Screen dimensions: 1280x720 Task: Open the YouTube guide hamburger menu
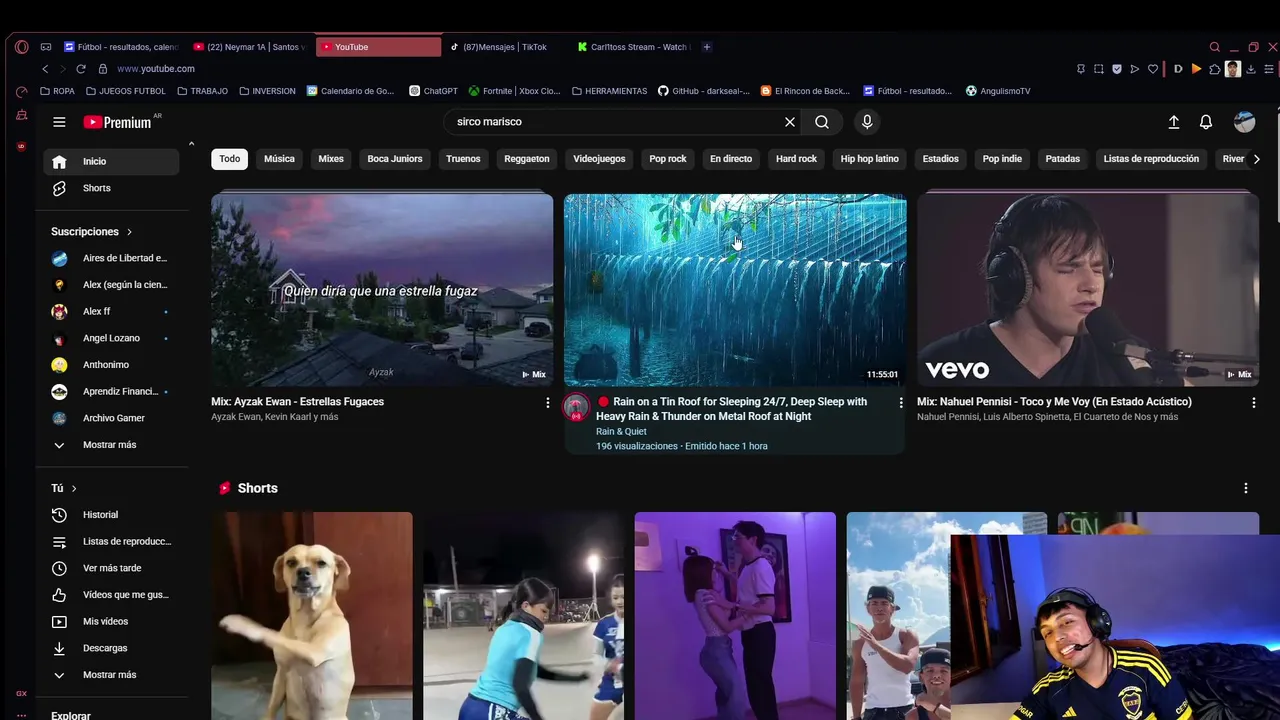click(59, 122)
